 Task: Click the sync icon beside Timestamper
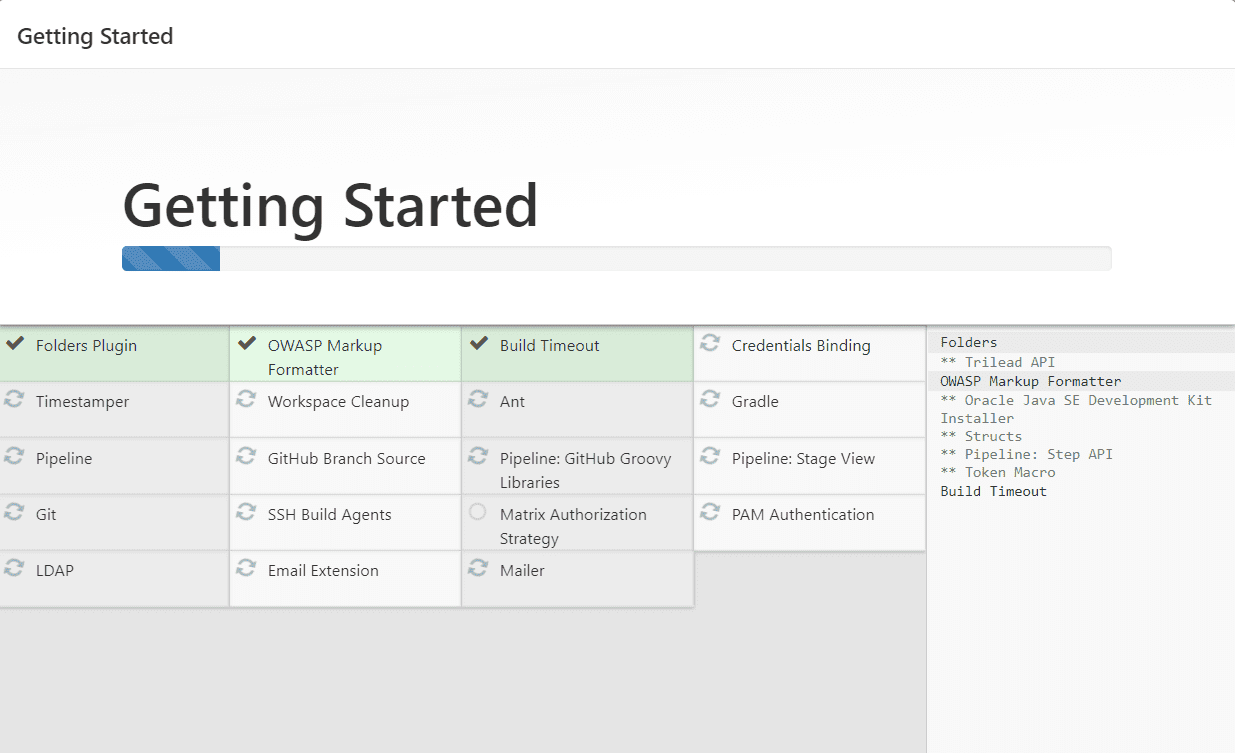(x=14, y=399)
